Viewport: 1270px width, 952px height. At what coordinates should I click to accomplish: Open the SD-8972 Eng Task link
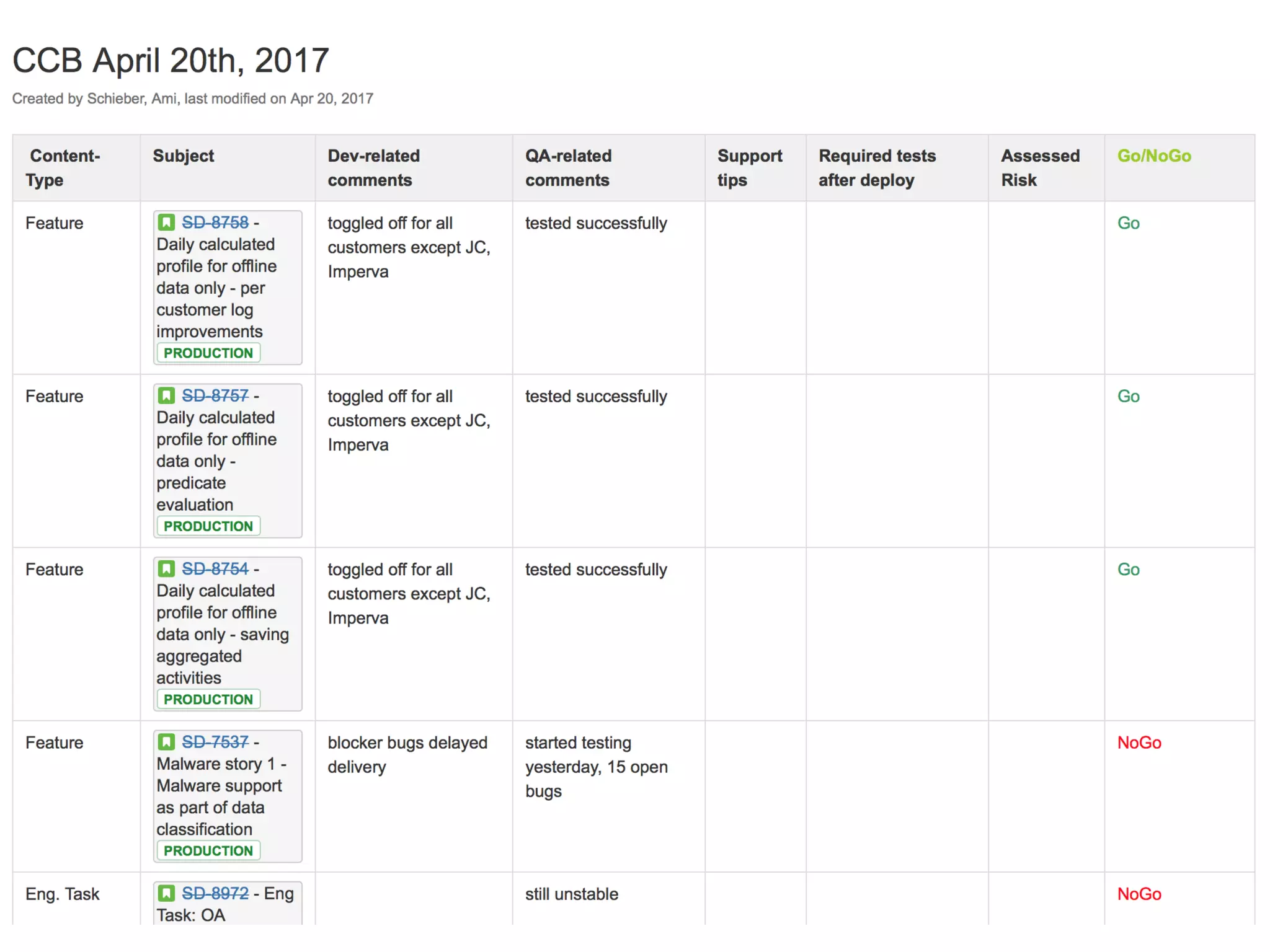click(x=215, y=893)
